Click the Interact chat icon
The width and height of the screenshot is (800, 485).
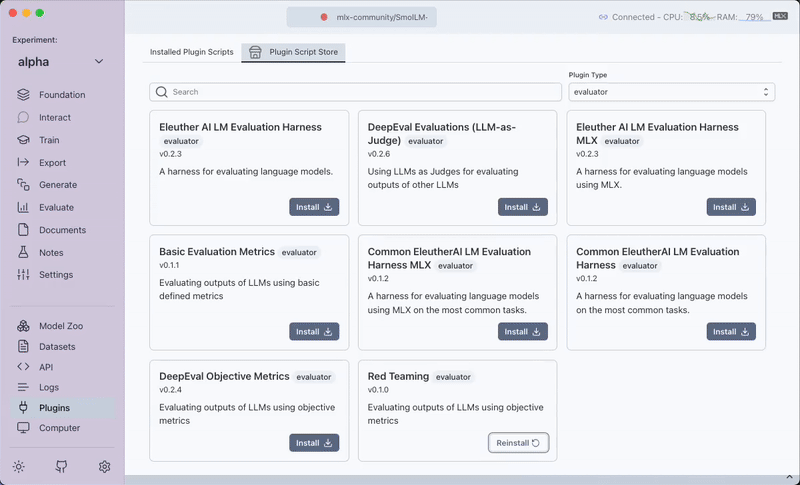point(24,117)
